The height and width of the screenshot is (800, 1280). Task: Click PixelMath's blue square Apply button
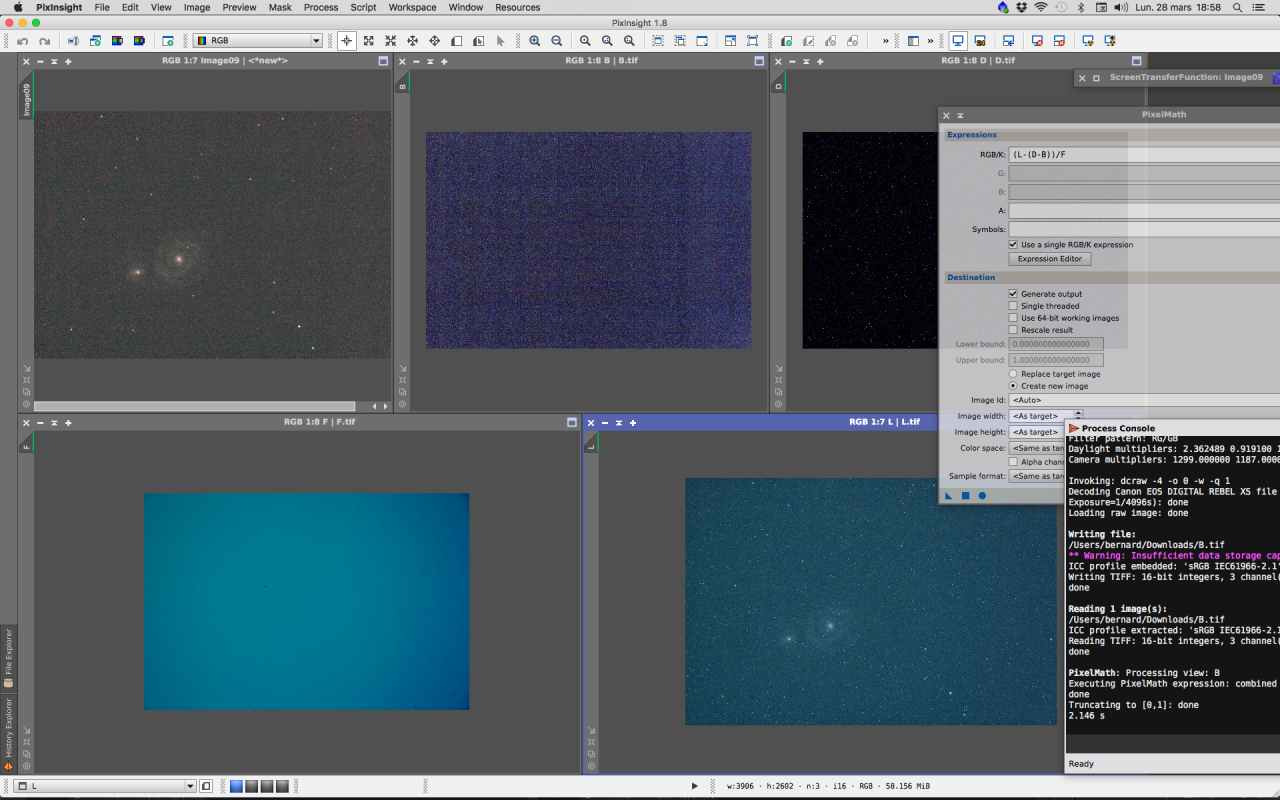coord(966,495)
